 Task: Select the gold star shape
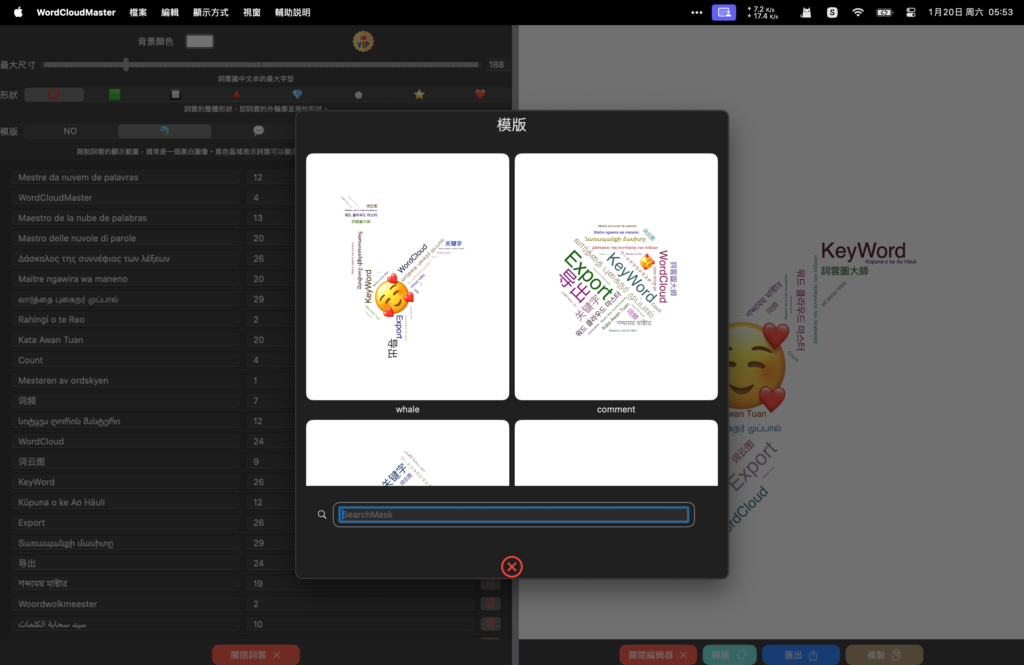click(x=419, y=95)
